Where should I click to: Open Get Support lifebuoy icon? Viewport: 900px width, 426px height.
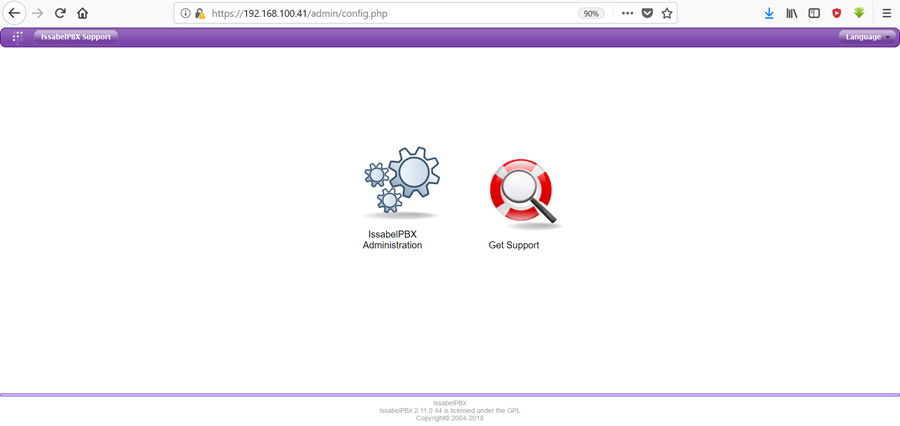click(x=525, y=193)
